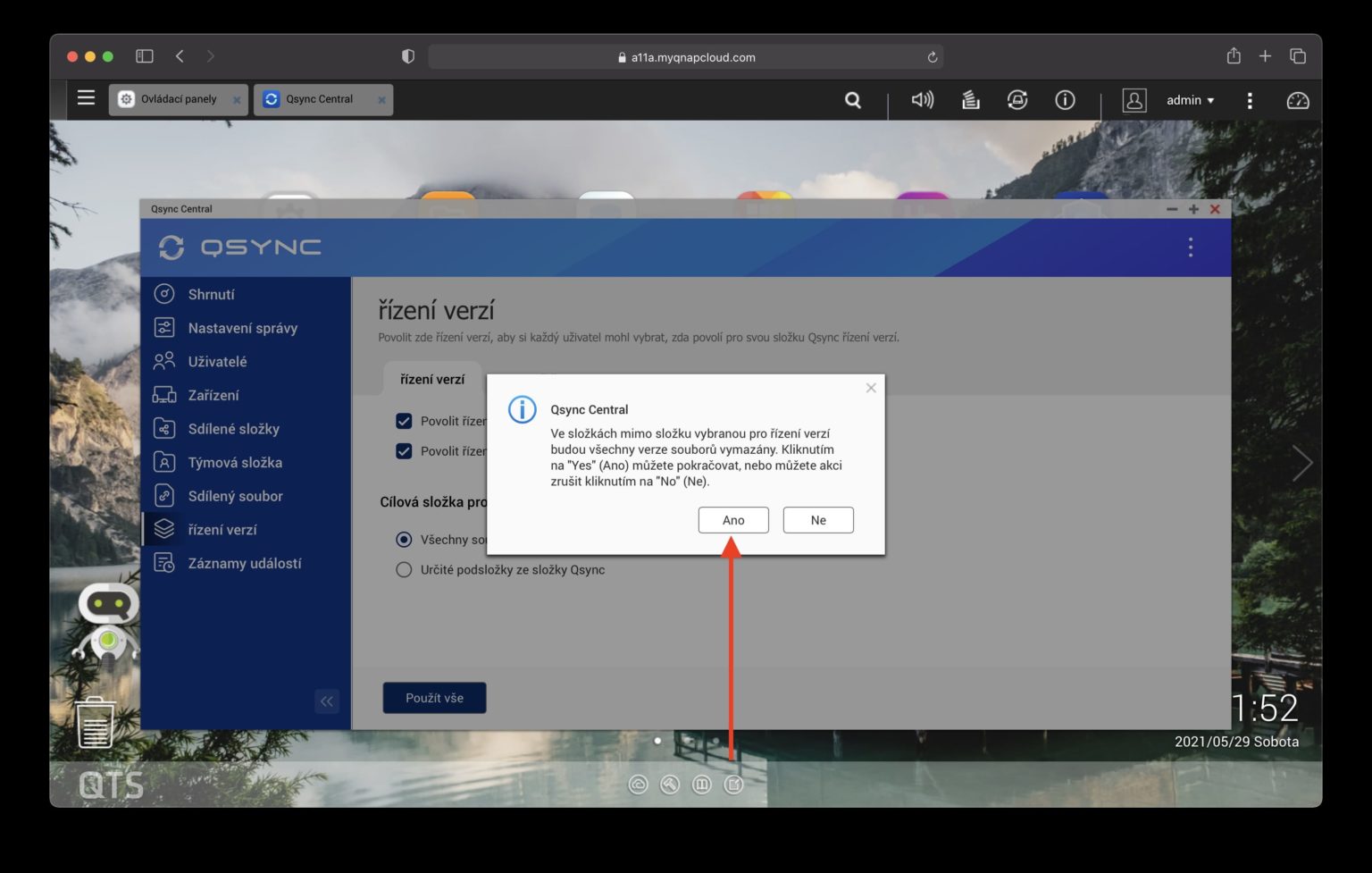The image size is (1372, 873).
Task: Click the Použít vše button
Action: 434,698
